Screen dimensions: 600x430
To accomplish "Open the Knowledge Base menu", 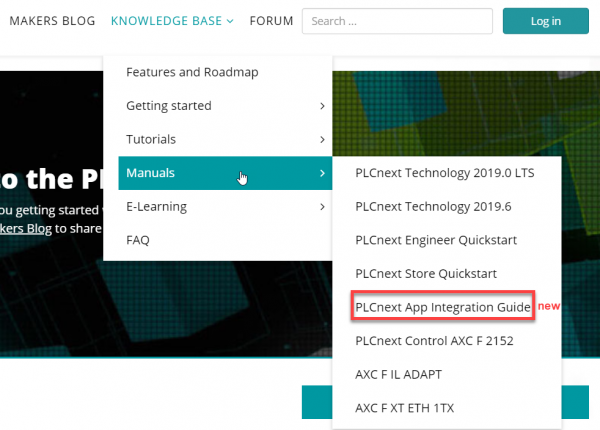I will 172,21.
